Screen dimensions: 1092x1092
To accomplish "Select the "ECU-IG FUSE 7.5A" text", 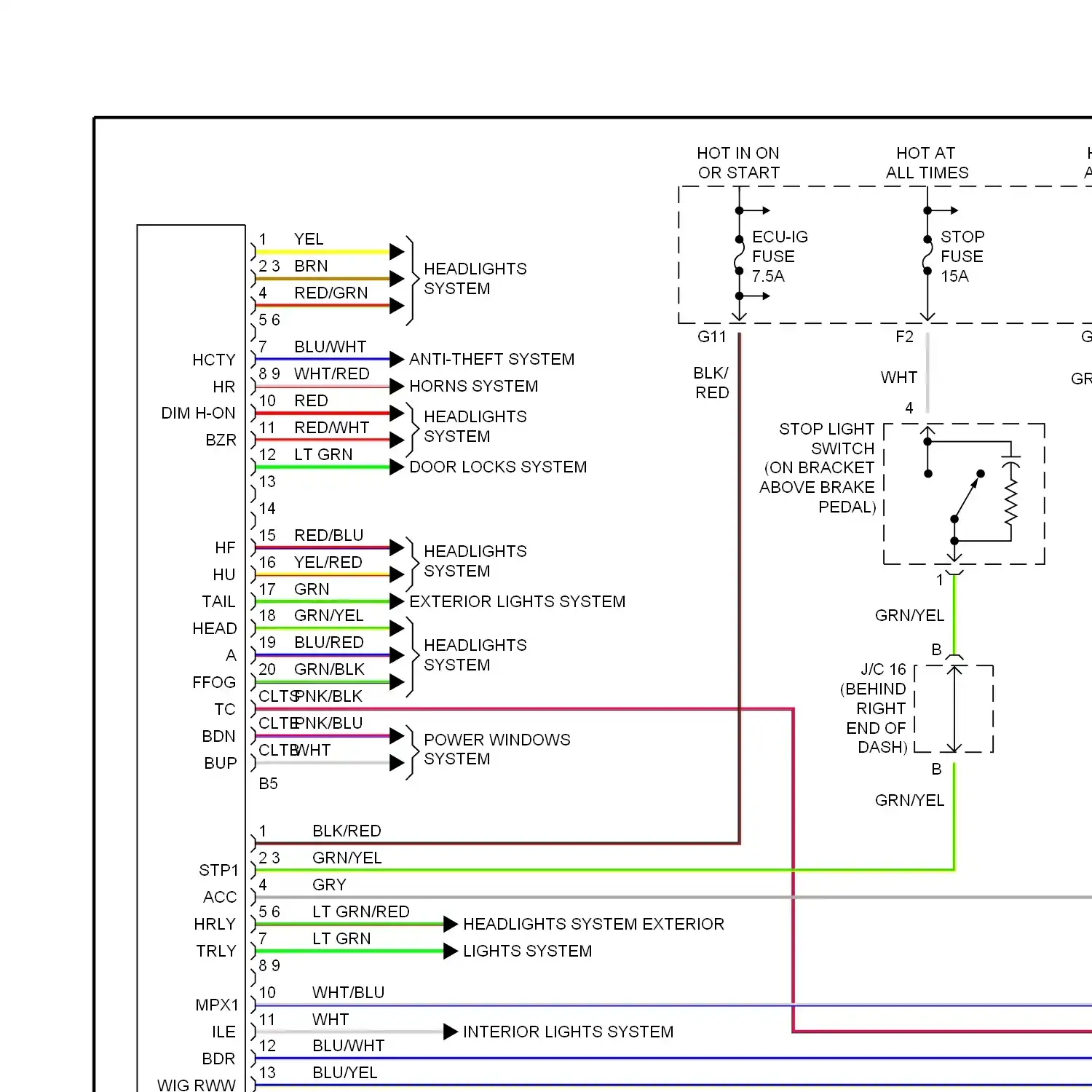I will pyautogui.click(x=780, y=256).
